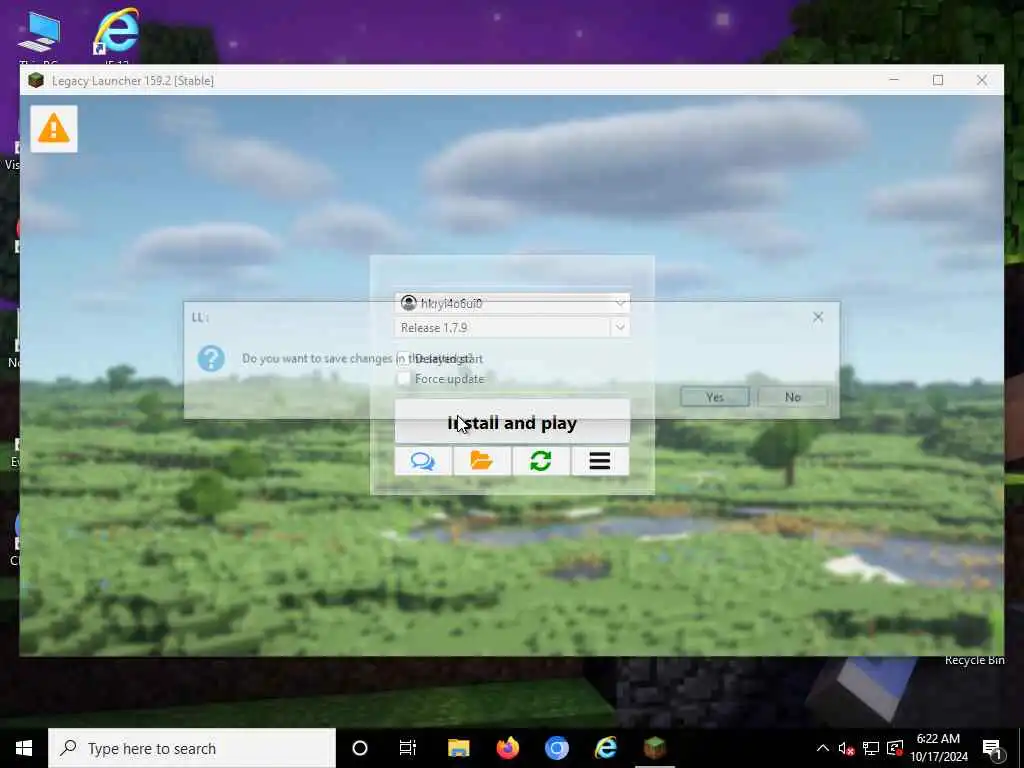Click the Type here to search box
The height and width of the screenshot is (768, 1024).
point(192,748)
